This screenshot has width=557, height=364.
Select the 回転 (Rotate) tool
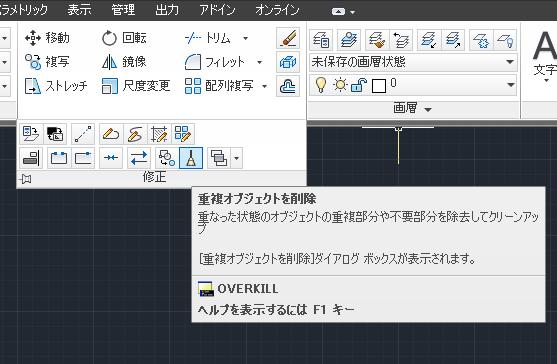point(124,38)
